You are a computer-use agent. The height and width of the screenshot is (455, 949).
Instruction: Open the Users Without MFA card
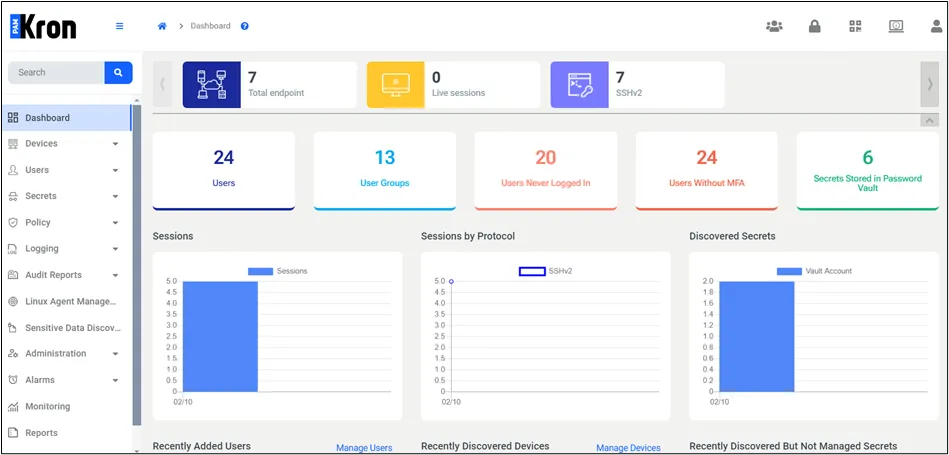[x=706, y=171]
